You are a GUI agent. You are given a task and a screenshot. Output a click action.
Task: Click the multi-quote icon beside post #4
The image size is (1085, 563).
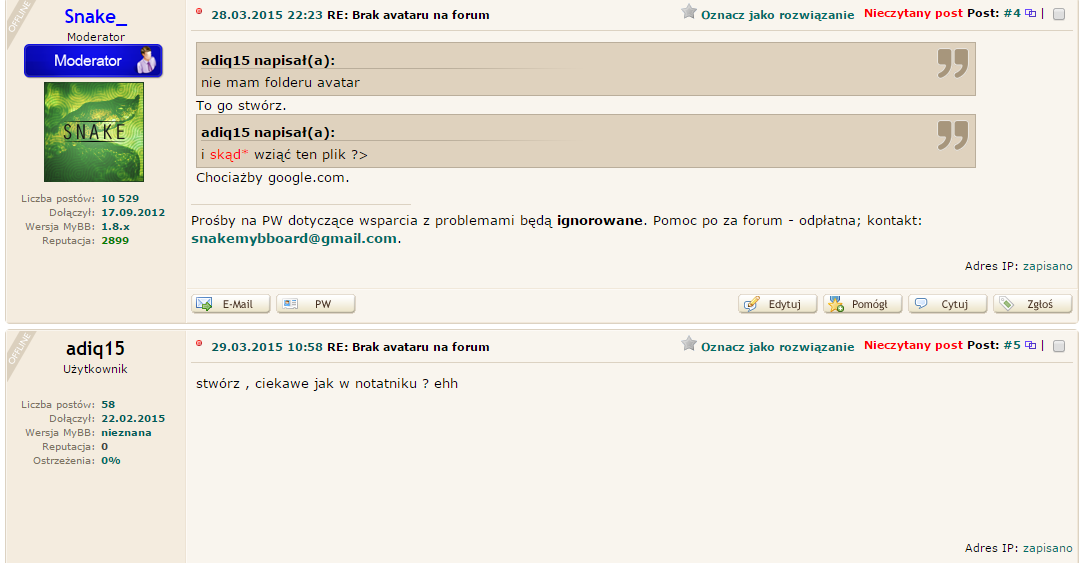click(x=1030, y=13)
